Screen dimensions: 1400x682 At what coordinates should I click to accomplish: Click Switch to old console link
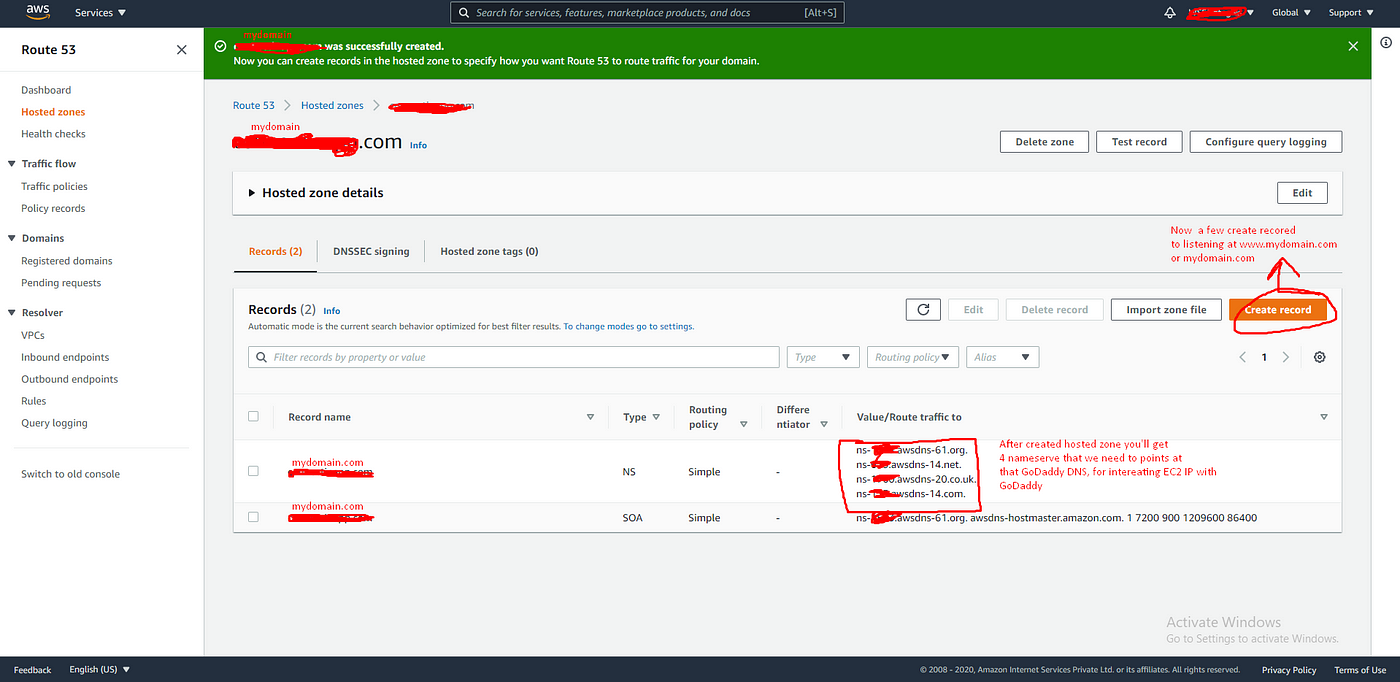(x=70, y=474)
